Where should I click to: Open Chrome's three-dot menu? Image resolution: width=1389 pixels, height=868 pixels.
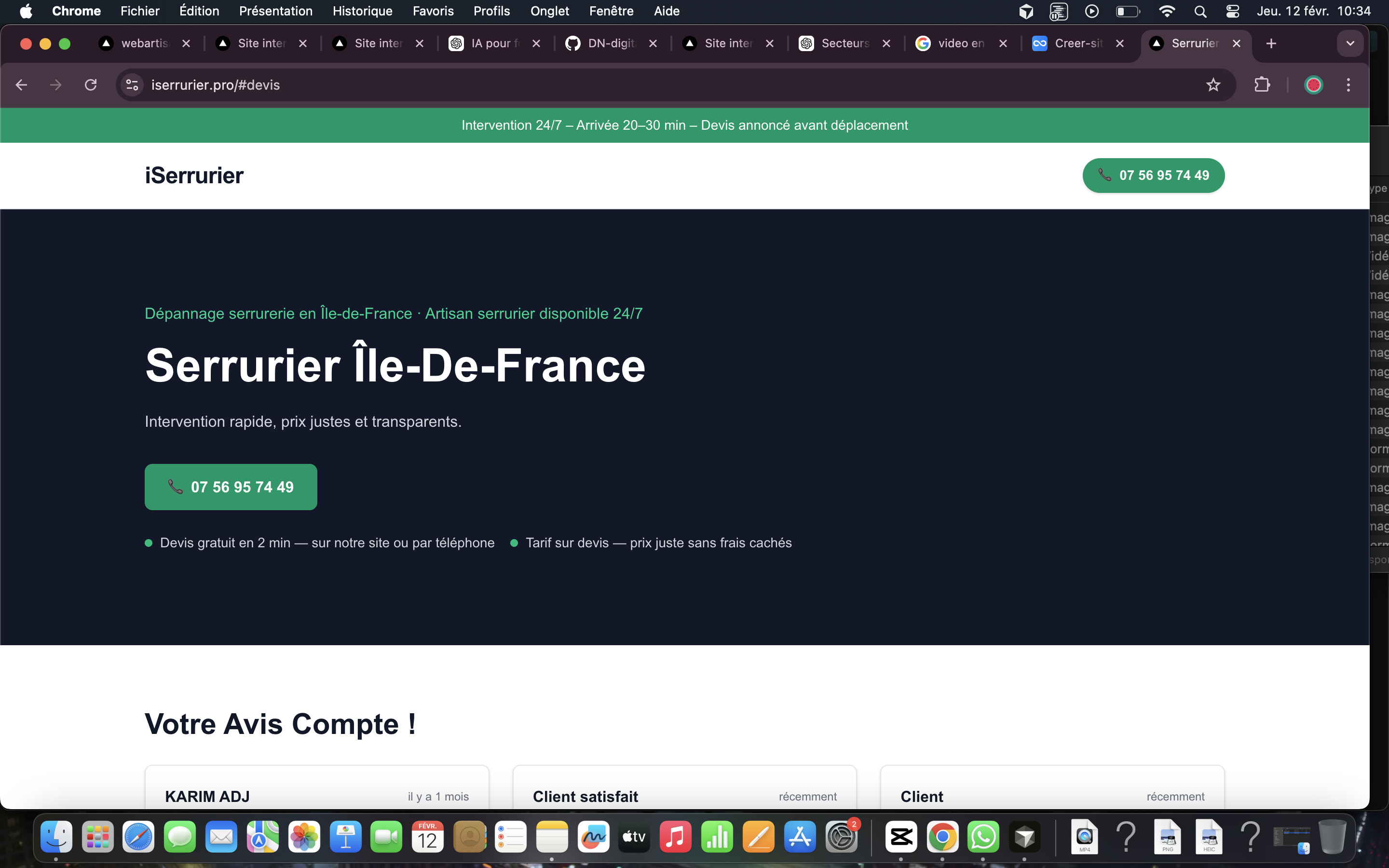[x=1348, y=85]
